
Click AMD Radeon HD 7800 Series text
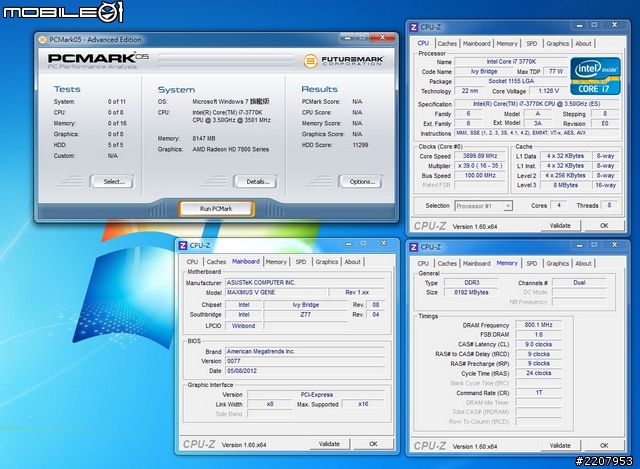231,149
